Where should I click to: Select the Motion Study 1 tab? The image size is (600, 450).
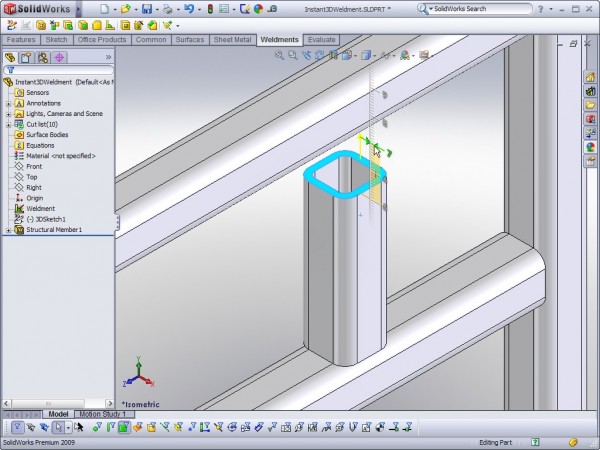point(103,414)
